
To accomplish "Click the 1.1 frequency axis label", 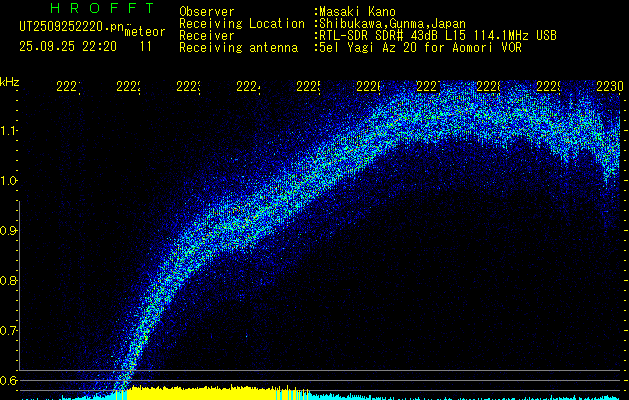I will tap(9, 131).
